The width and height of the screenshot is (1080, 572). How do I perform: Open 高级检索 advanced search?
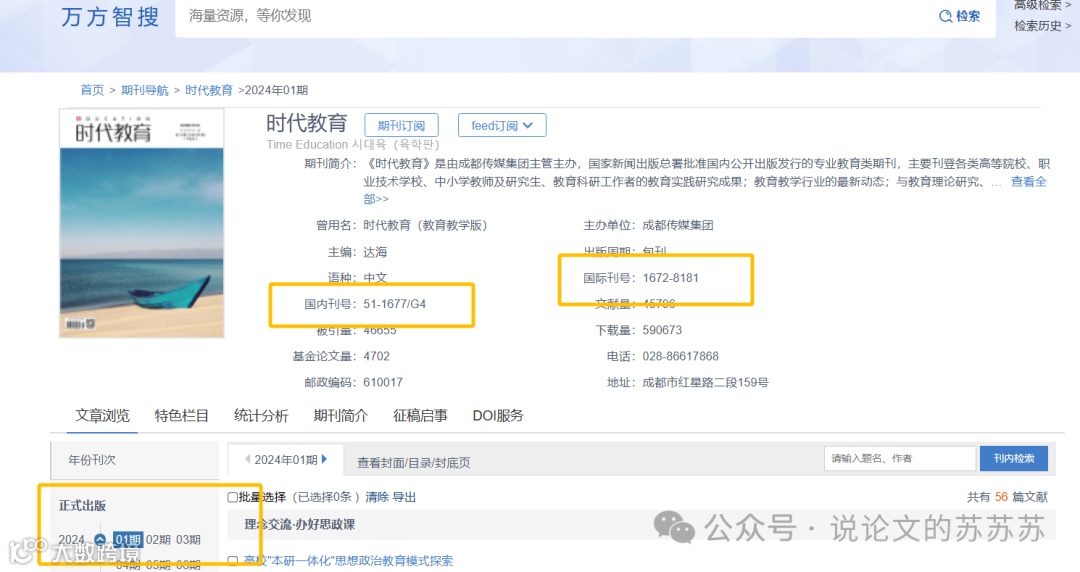(1042, 6)
